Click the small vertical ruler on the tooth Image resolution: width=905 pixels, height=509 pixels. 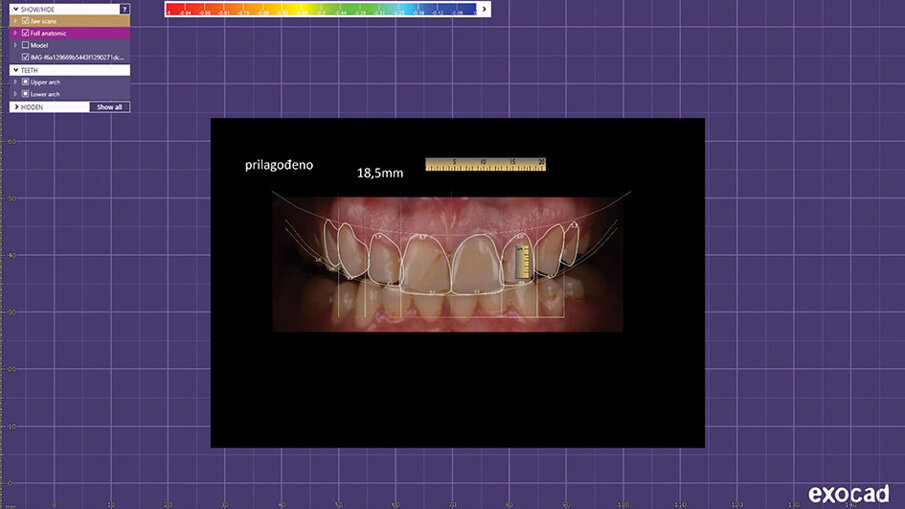(521, 263)
